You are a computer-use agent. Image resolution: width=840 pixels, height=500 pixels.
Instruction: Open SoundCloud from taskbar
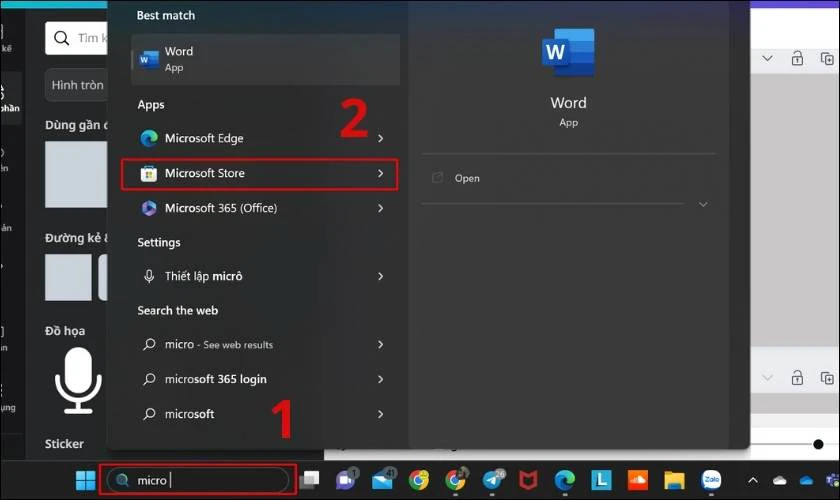click(638, 481)
